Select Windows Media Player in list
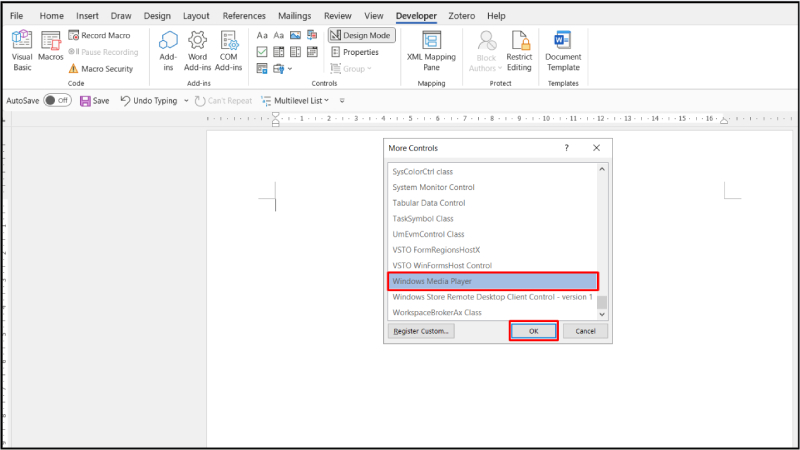Viewport: 800px width, 450px height. coord(492,282)
